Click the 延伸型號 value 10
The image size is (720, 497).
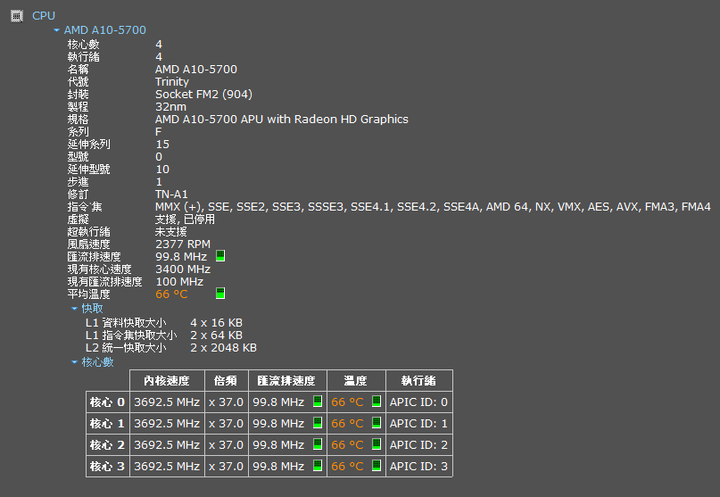pyautogui.click(x=163, y=169)
